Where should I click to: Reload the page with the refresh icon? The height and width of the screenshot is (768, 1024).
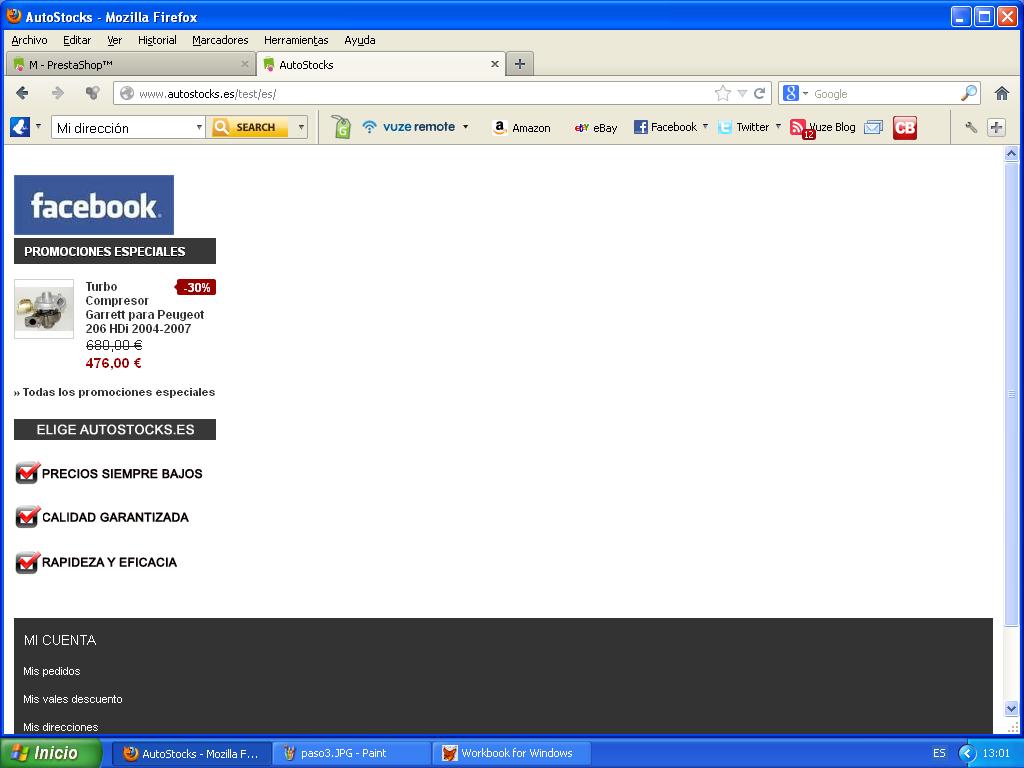760,93
